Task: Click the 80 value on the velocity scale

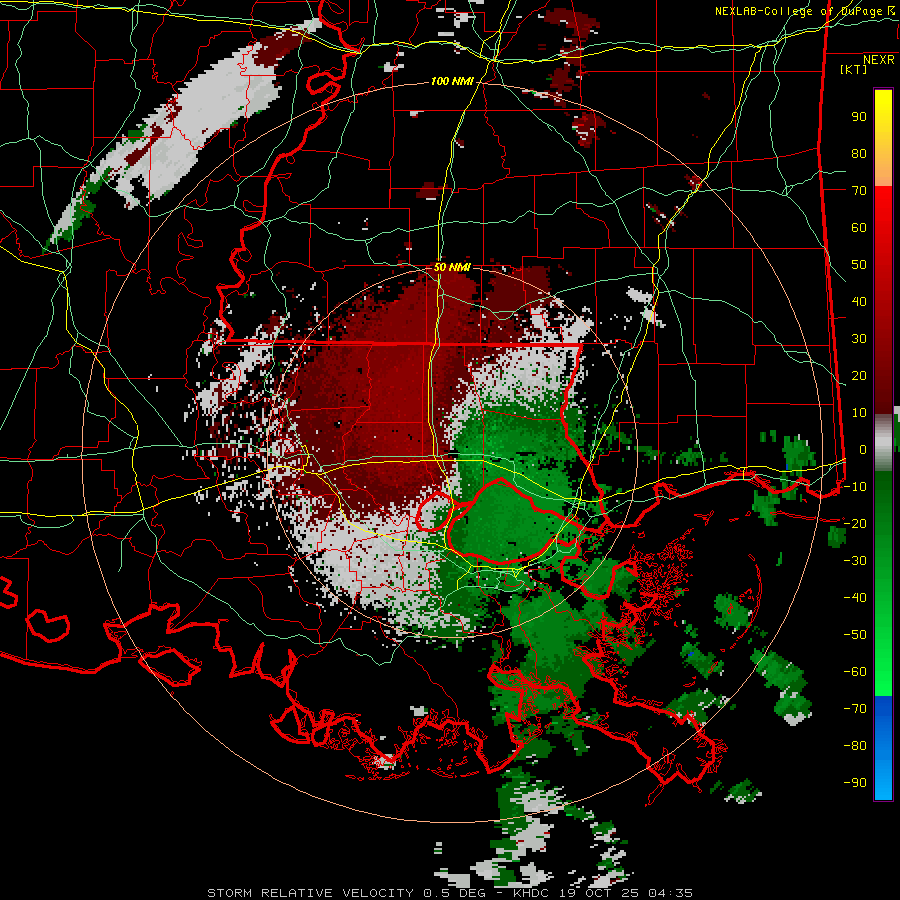Action: coord(859,153)
